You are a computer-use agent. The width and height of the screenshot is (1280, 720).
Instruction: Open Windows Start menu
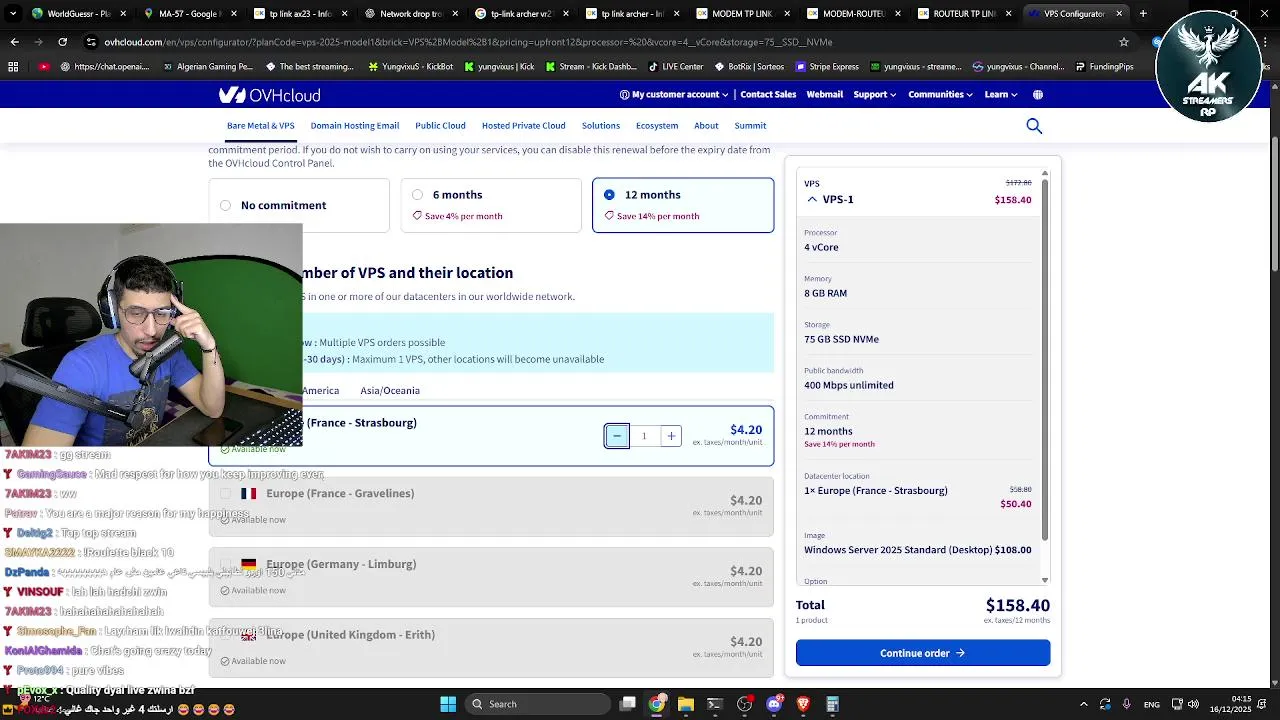[448, 704]
